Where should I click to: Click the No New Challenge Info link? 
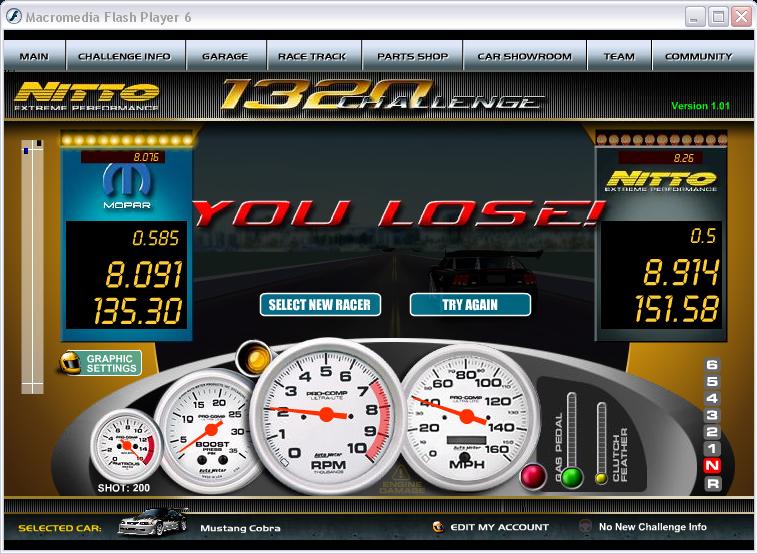click(652, 527)
